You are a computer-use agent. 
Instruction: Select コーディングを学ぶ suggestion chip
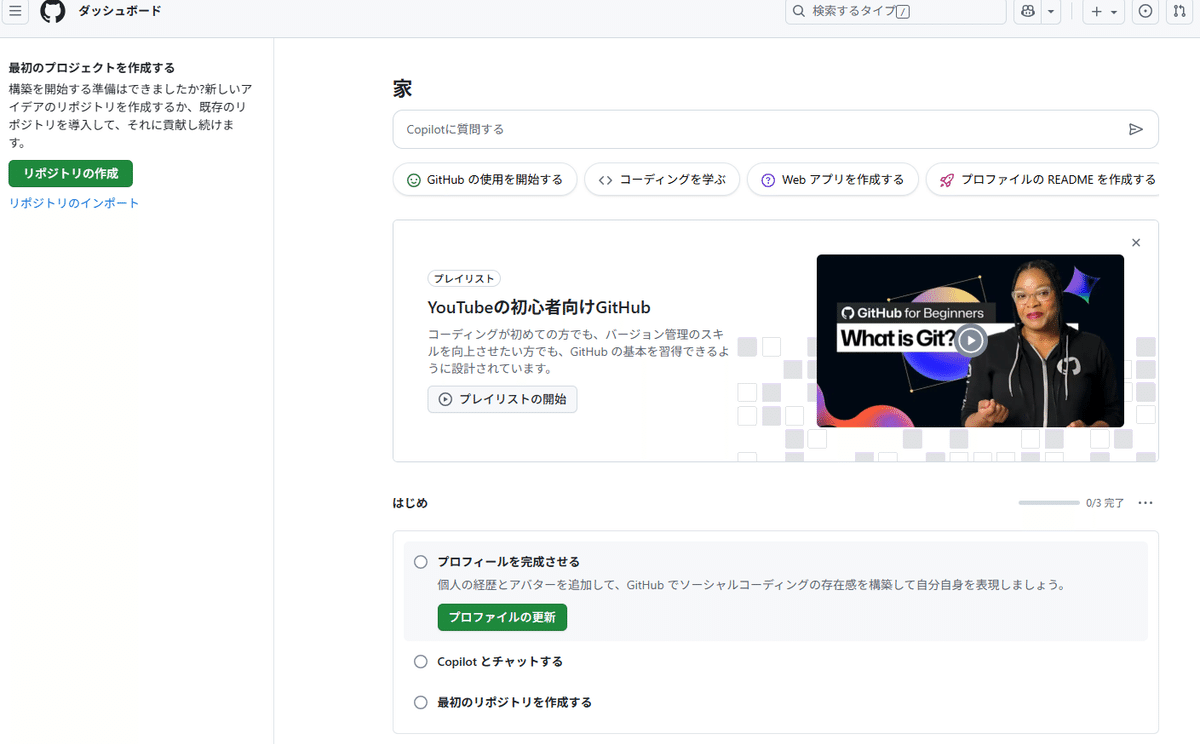[662, 180]
